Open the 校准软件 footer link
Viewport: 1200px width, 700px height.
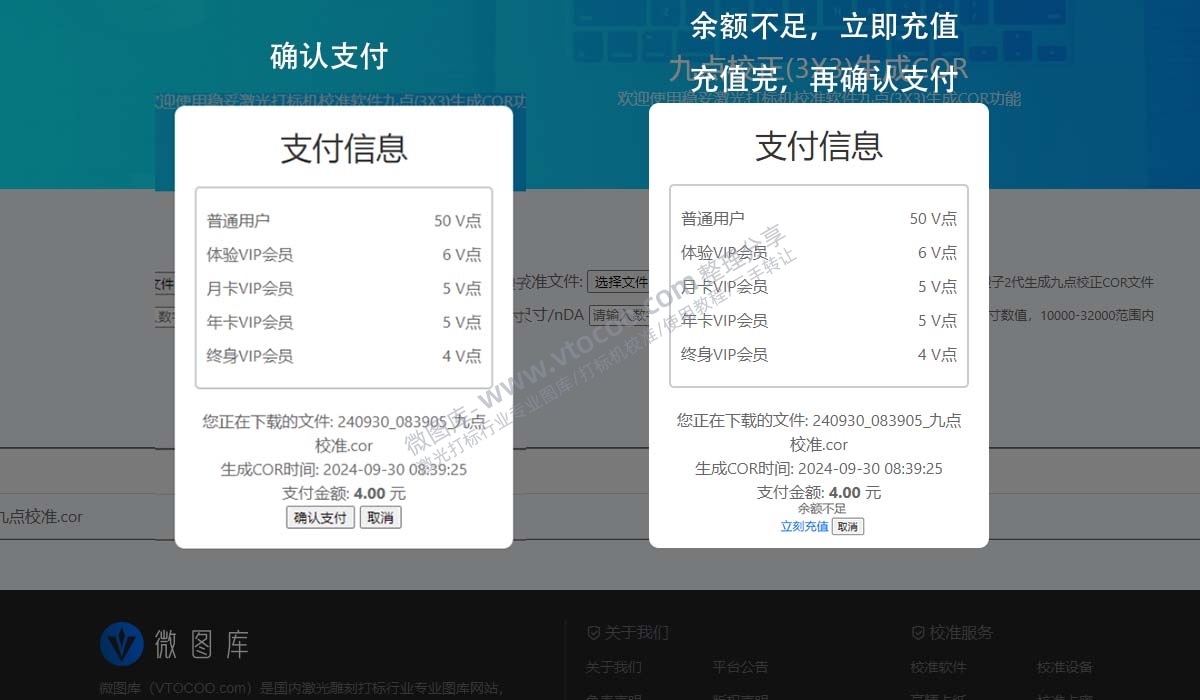(x=938, y=667)
